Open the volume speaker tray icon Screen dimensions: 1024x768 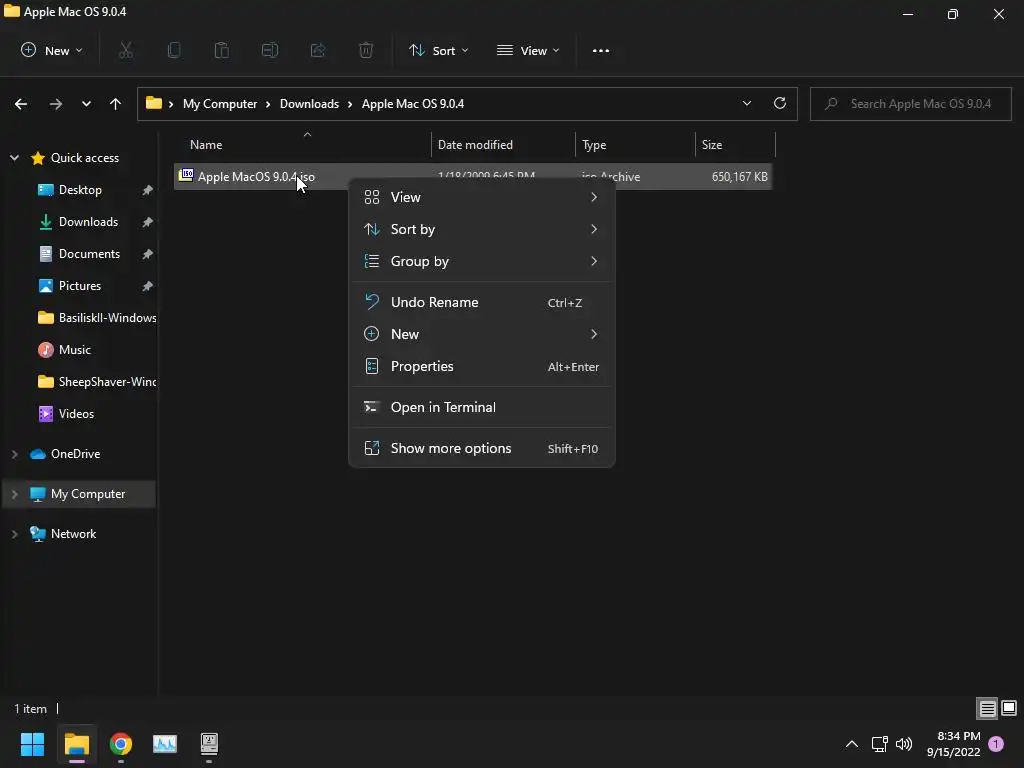904,744
